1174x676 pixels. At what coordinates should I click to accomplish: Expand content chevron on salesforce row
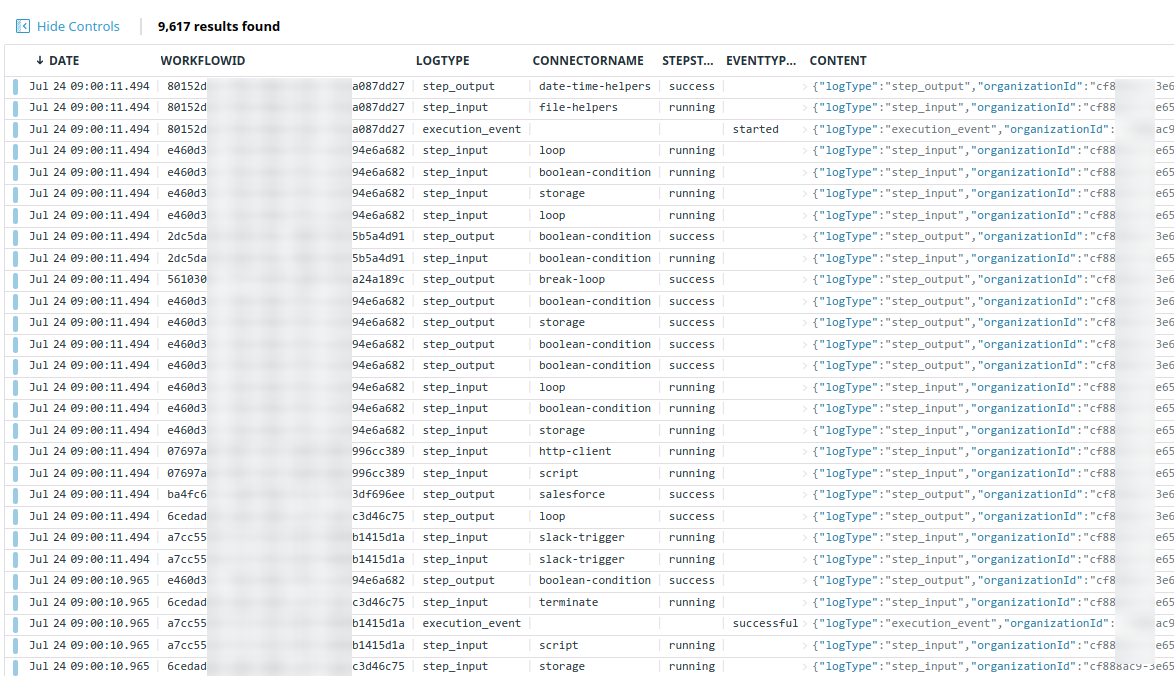tap(807, 495)
